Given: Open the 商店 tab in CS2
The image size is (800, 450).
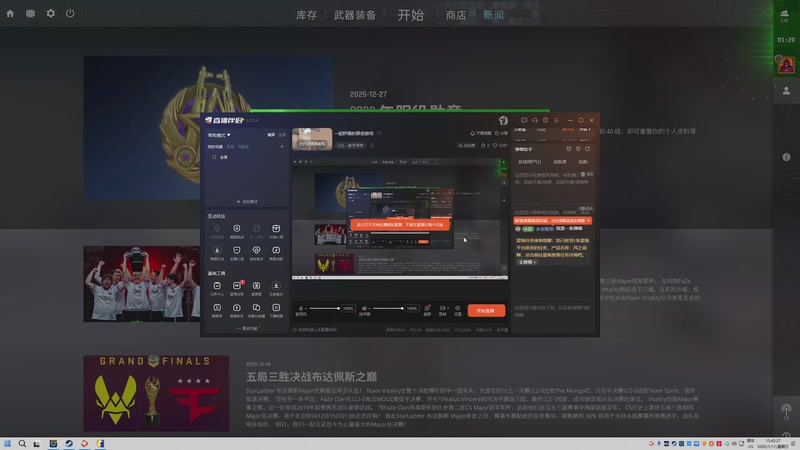Looking at the screenshot, I should [x=456, y=15].
